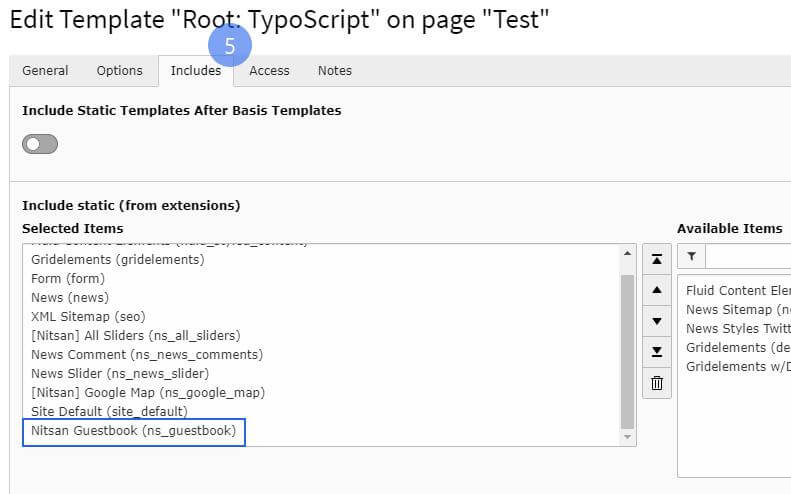
Task: Select Form (form) in Selected Items
Action: pyautogui.click(x=68, y=278)
